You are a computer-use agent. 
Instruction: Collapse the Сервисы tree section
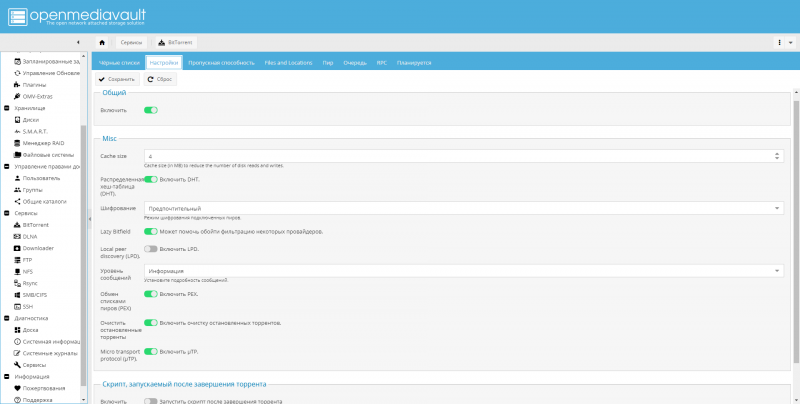coord(7,213)
